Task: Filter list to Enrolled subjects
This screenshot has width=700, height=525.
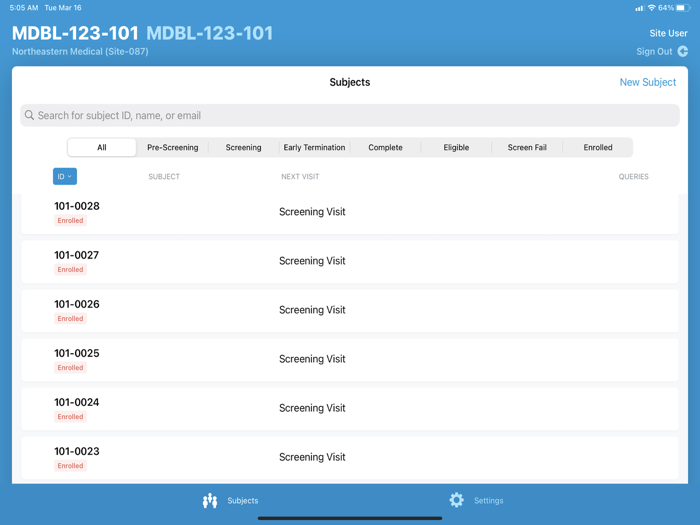Action: pyautogui.click(x=598, y=147)
